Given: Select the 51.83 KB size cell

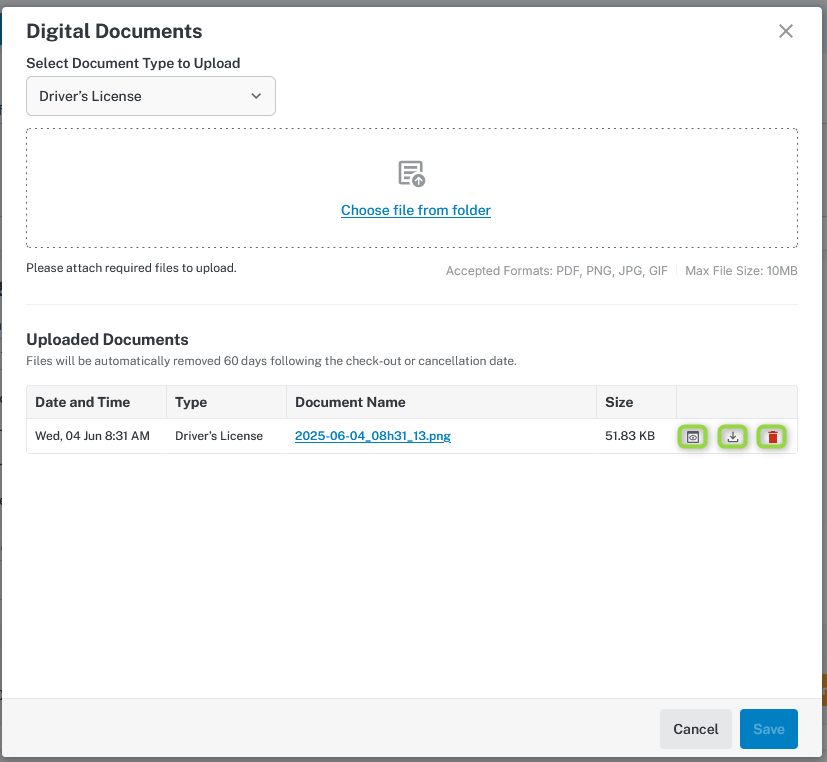Looking at the screenshot, I should pos(630,436).
